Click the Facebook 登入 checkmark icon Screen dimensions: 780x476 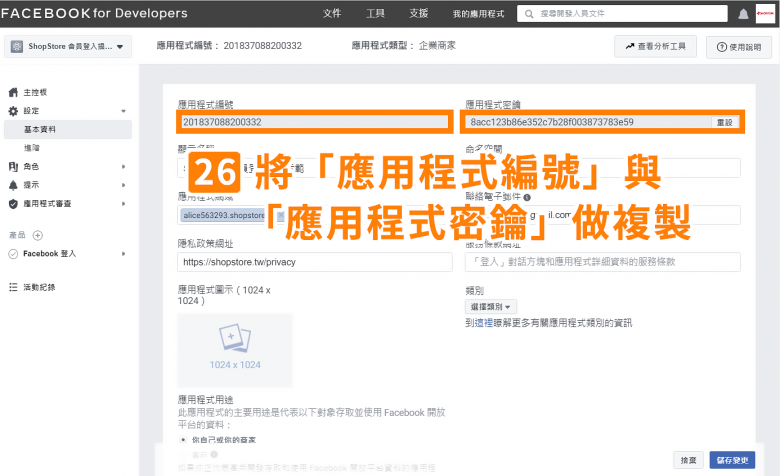tap(13, 254)
